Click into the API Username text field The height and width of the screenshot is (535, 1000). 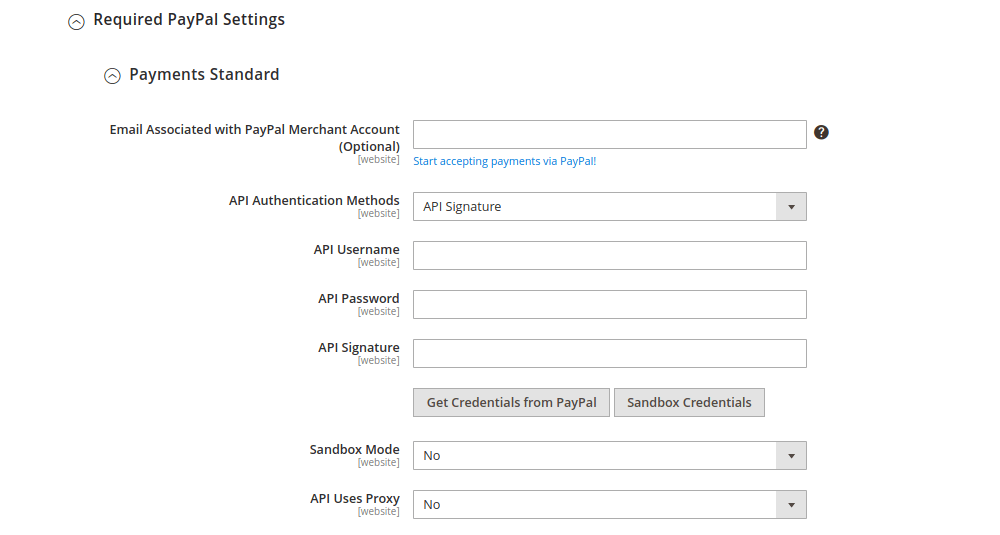pos(609,256)
